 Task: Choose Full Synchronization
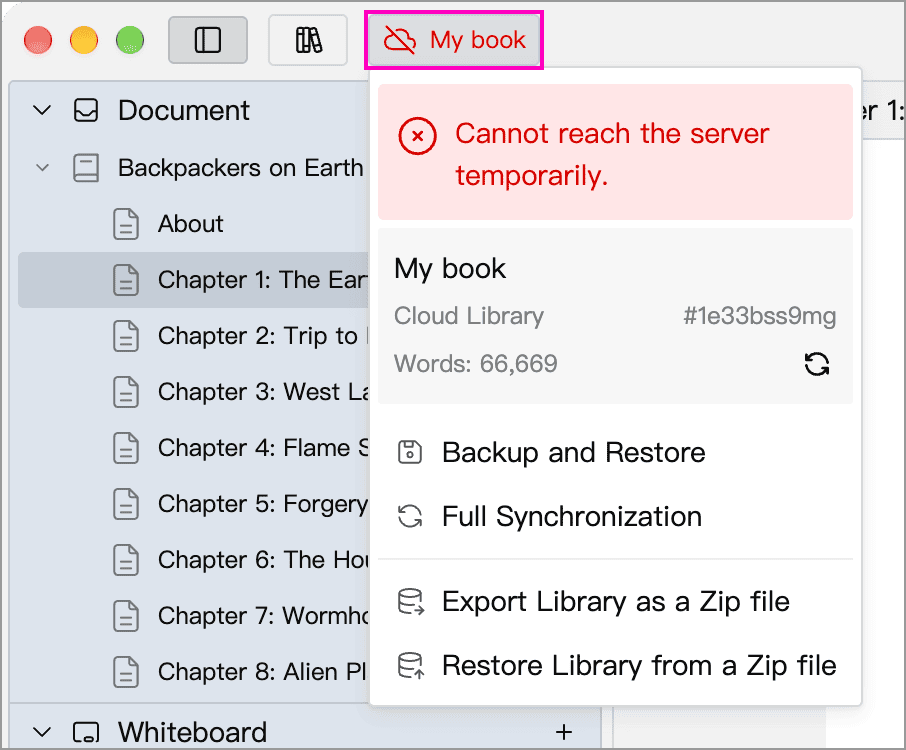[615, 516]
